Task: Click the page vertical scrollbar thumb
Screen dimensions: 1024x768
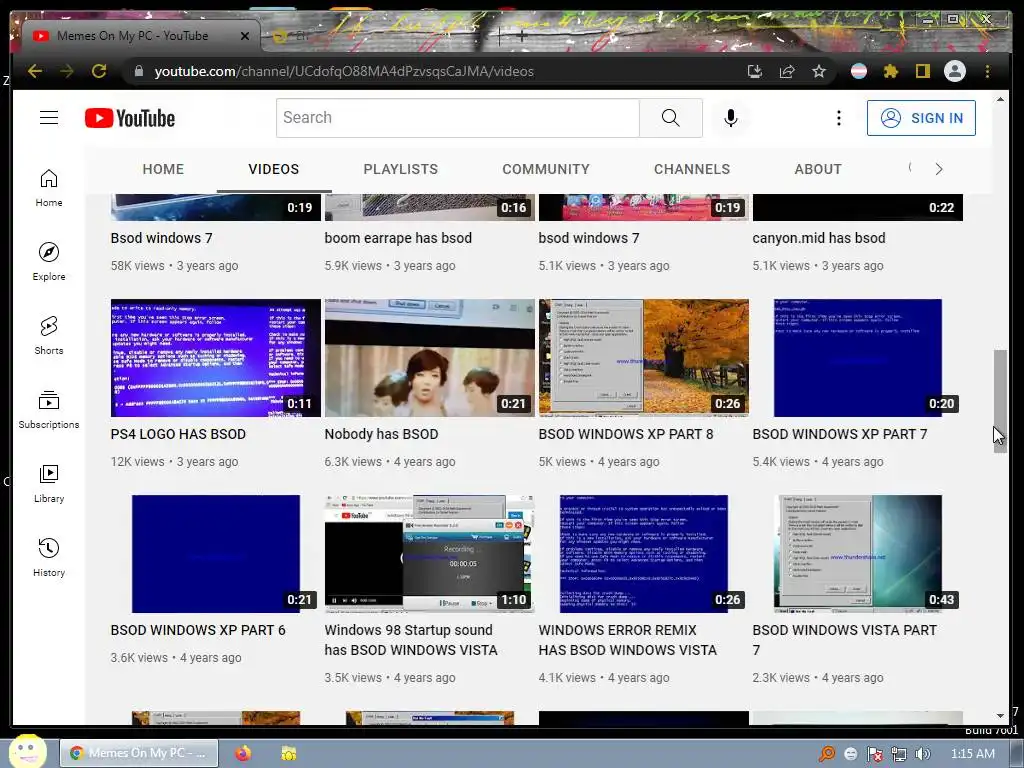Action: (1000, 401)
